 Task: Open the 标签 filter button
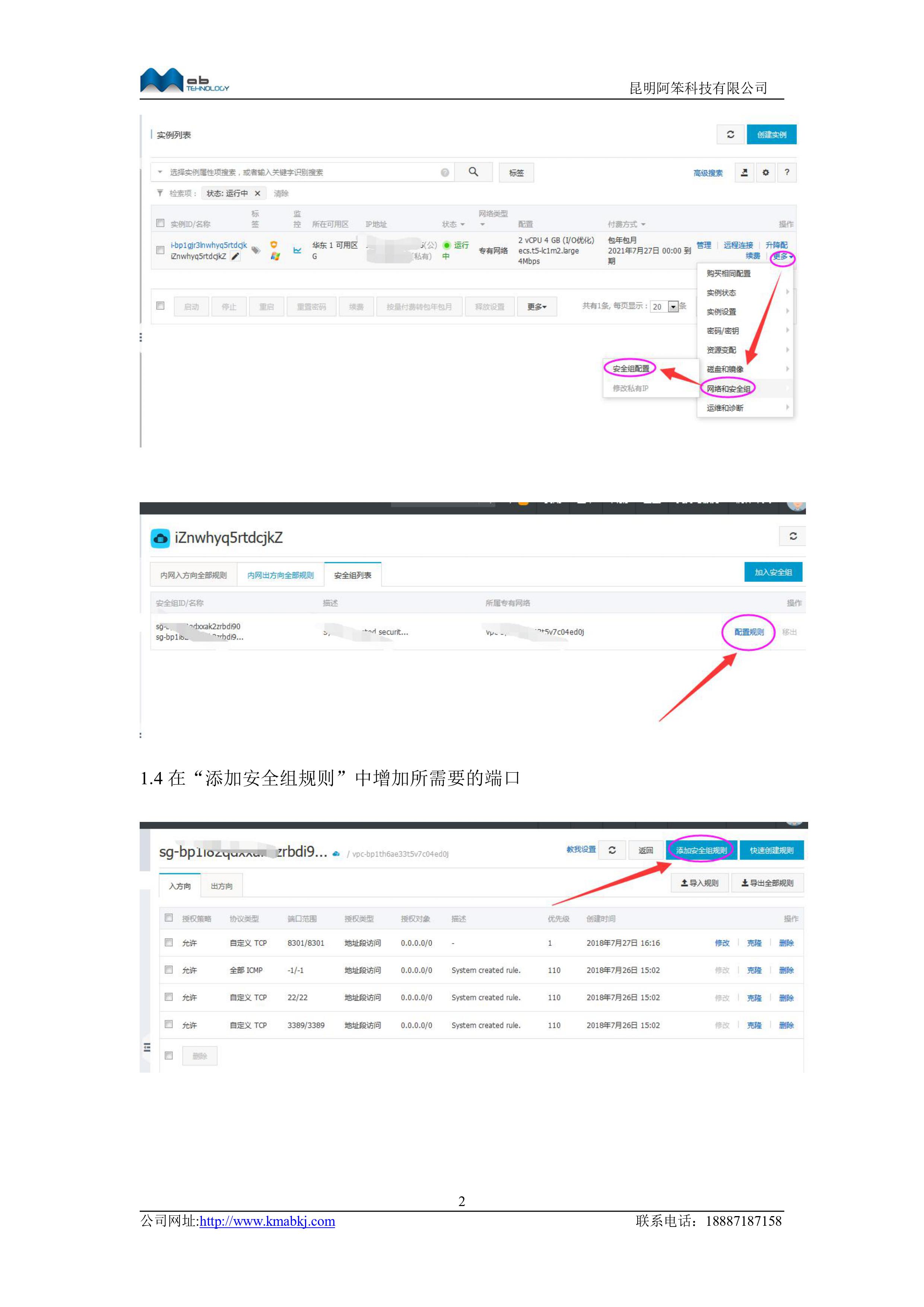[x=517, y=173]
